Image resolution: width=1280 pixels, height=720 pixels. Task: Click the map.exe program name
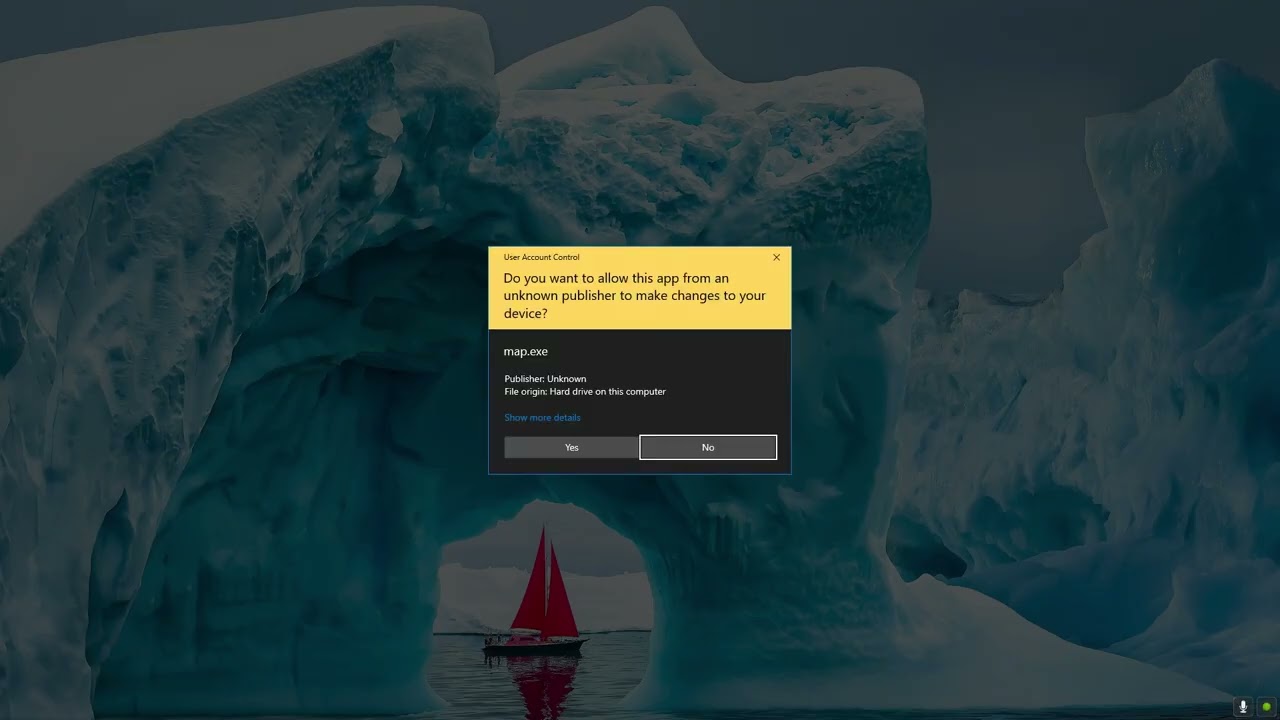click(526, 352)
